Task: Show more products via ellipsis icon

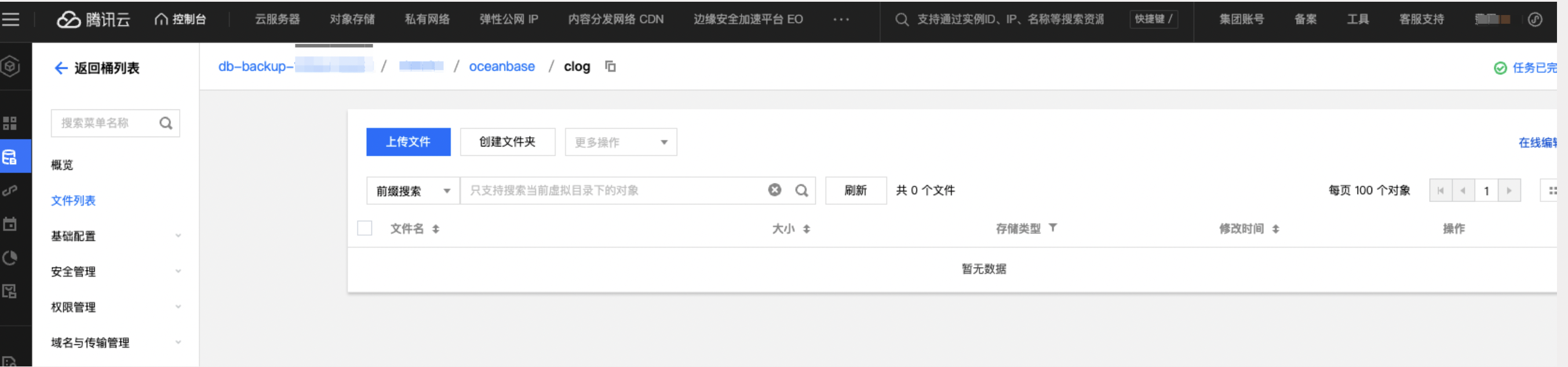Action: pos(841,20)
